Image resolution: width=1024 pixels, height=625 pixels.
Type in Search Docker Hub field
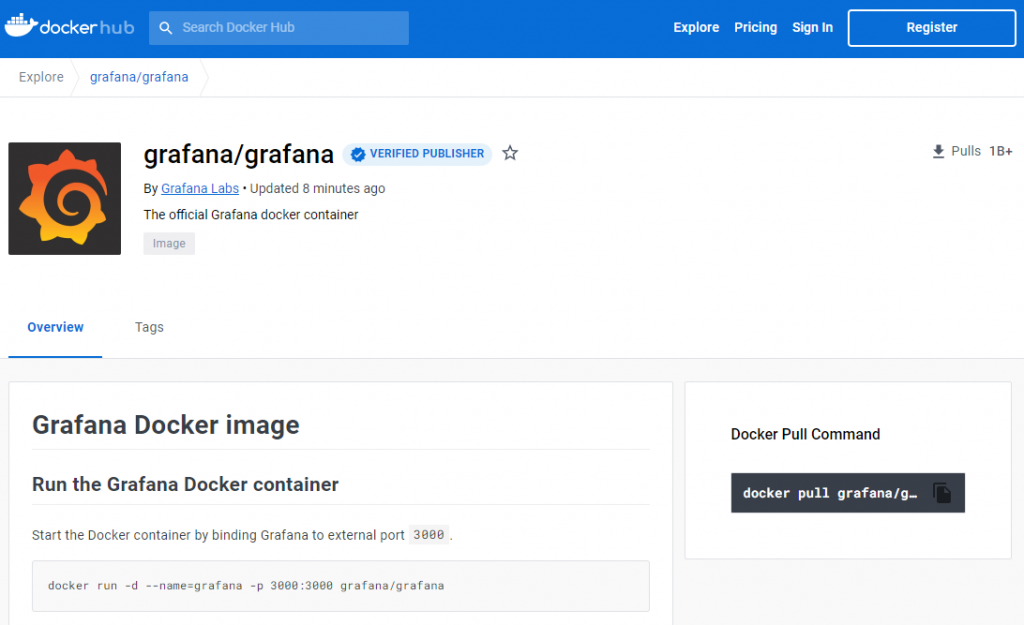pos(290,28)
